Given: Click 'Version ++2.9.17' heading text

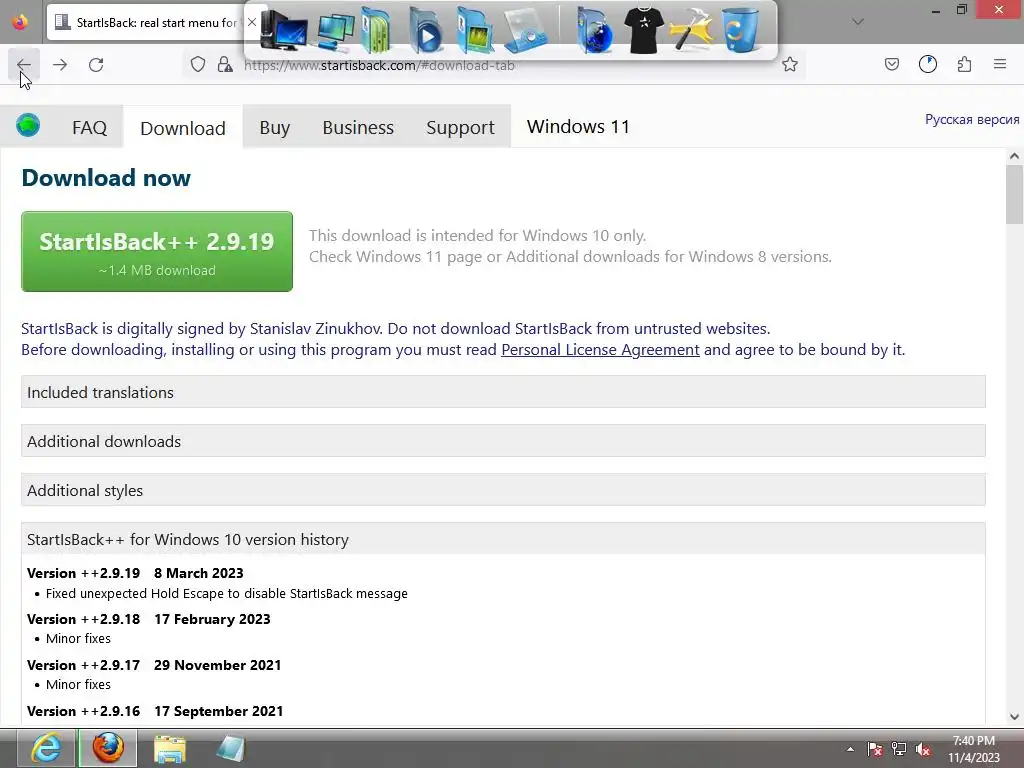Looking at the screenshot, I should click(83, 665).
